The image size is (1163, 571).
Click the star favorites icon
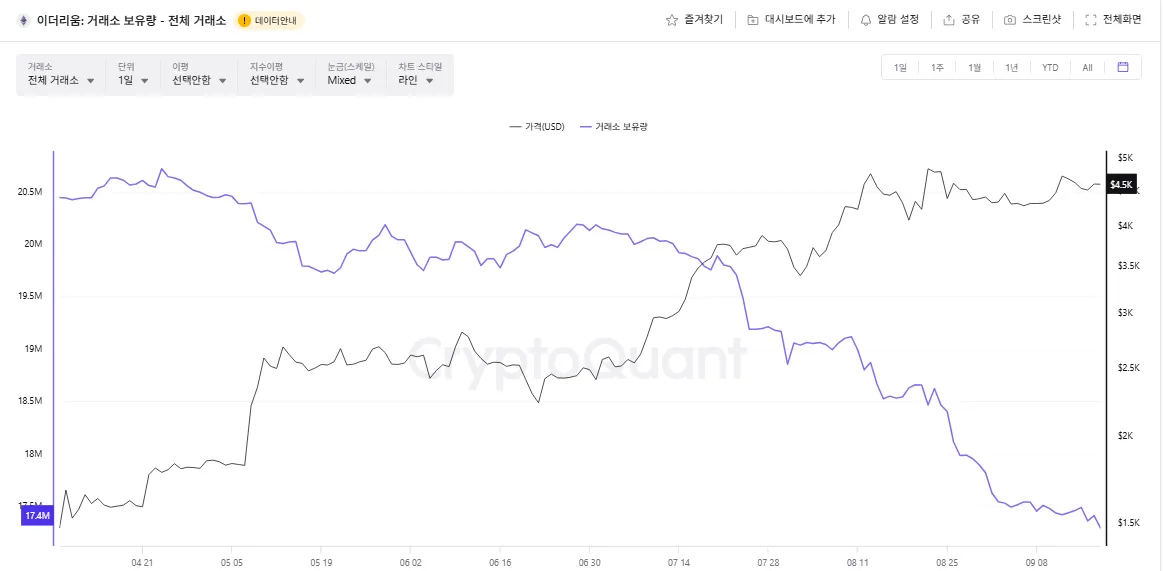[672, 20]
